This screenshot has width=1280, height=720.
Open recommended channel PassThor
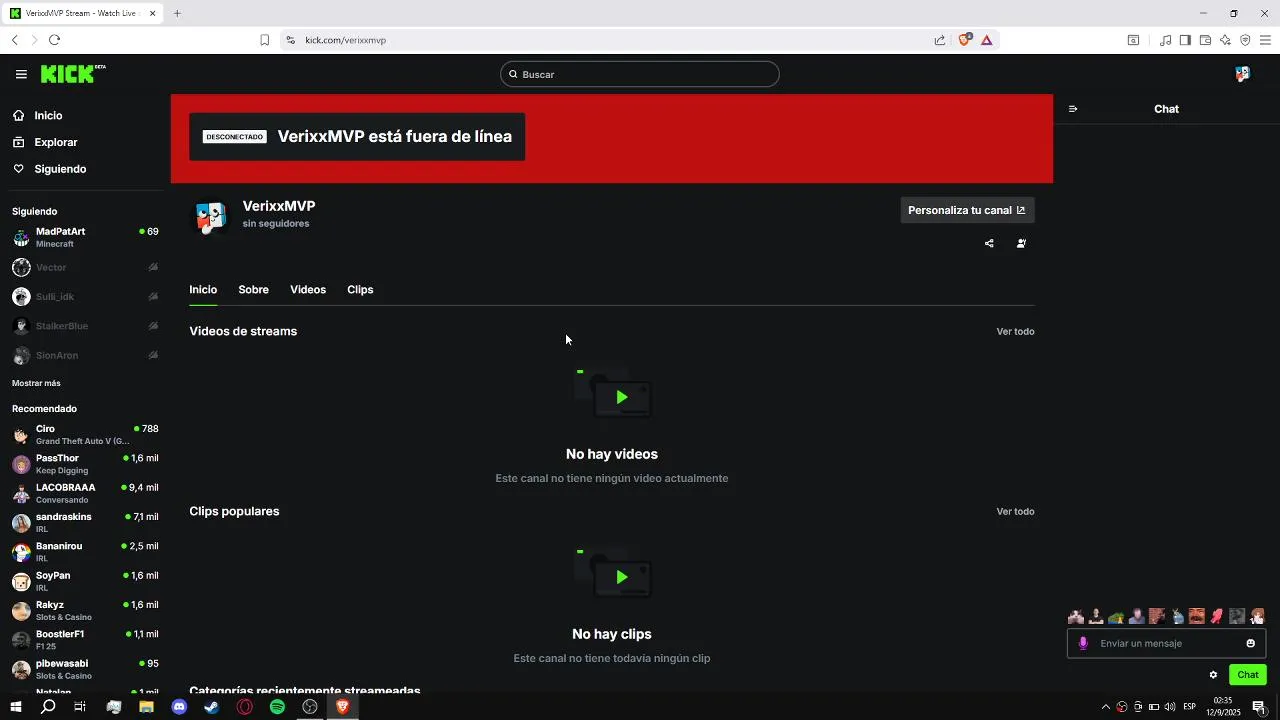coord(85,464)
